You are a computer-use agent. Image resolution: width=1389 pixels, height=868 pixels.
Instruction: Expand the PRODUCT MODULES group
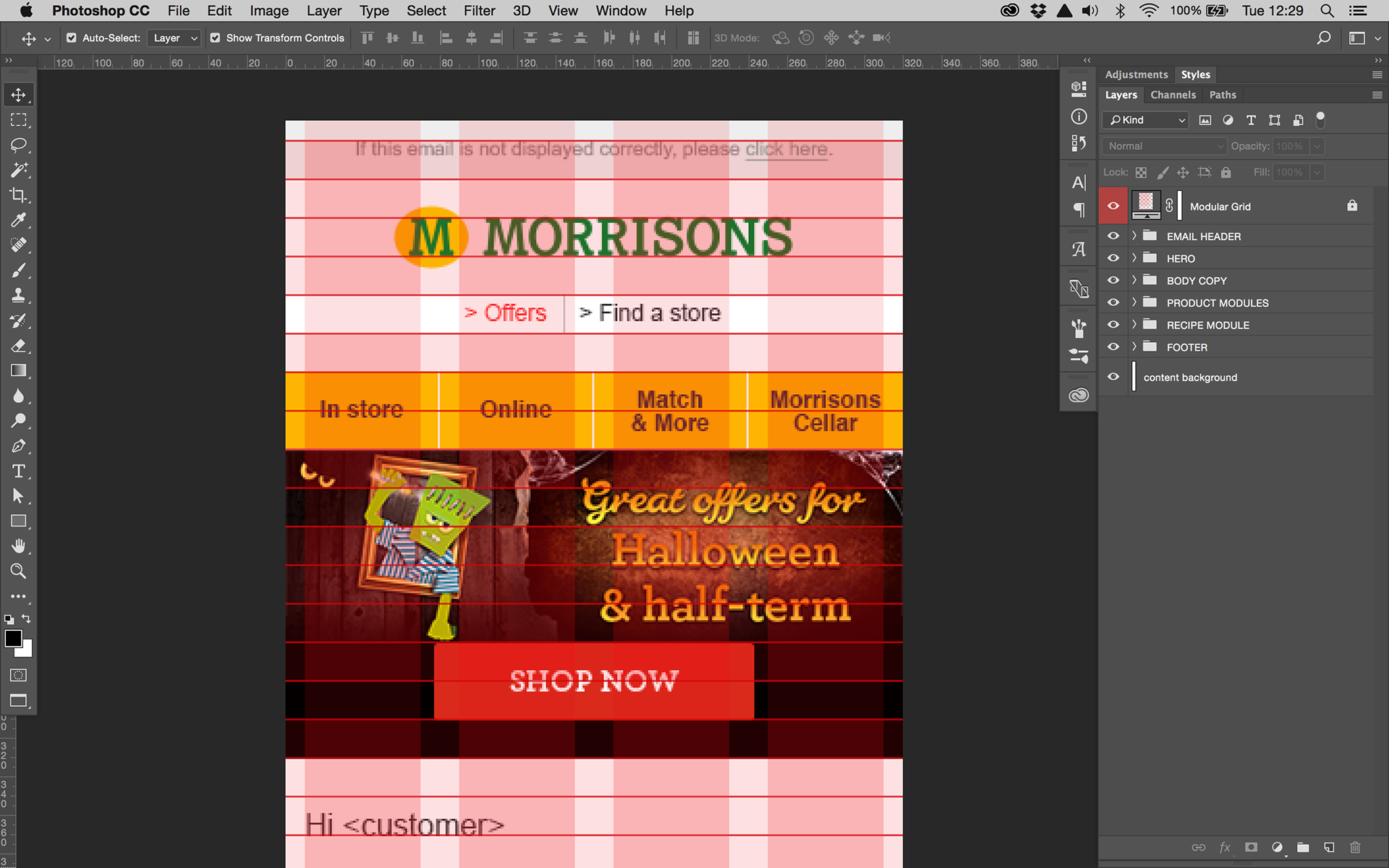1134,302
